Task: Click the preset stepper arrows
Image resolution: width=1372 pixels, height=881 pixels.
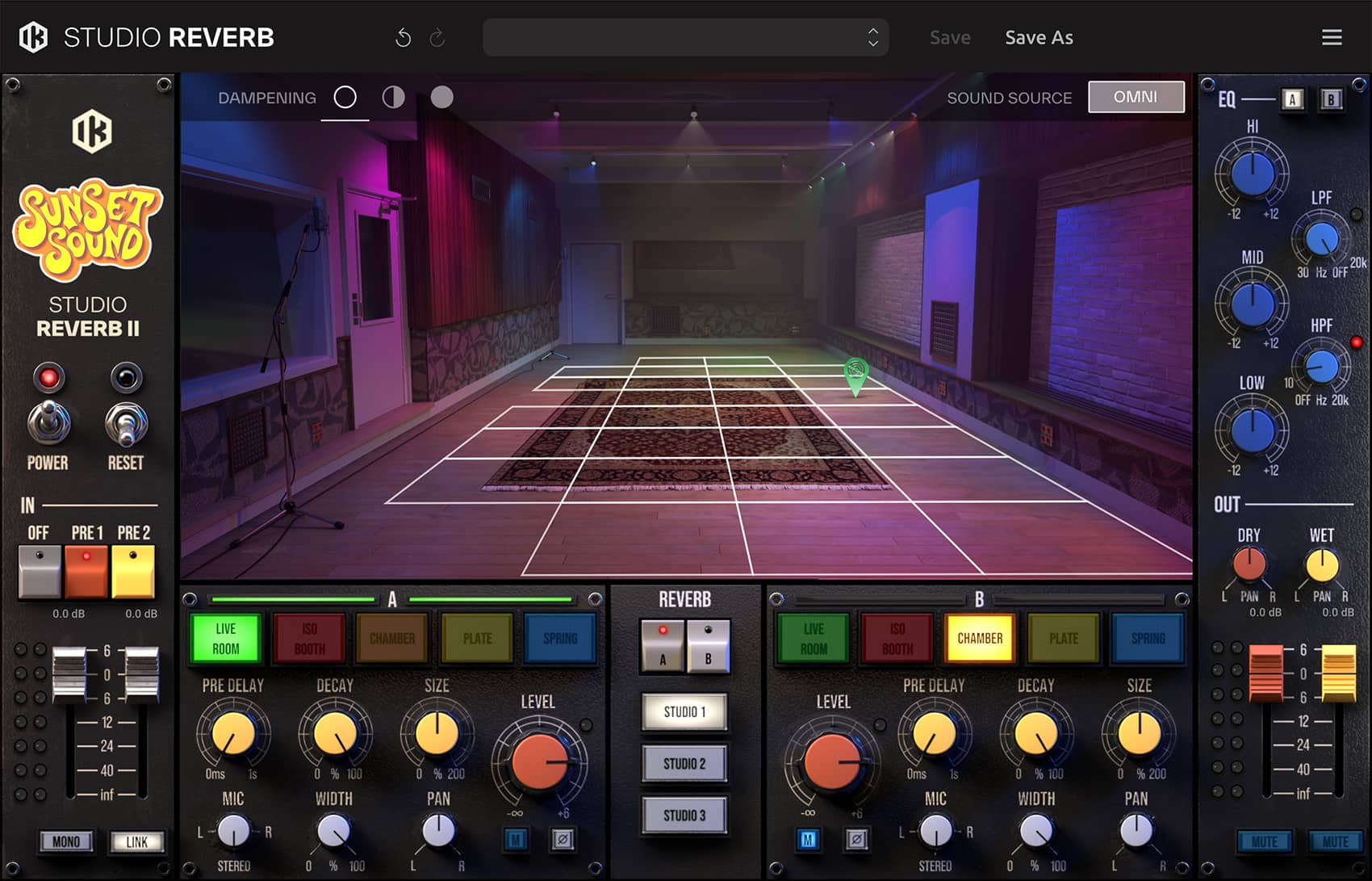Action: (x=872, y=38)
